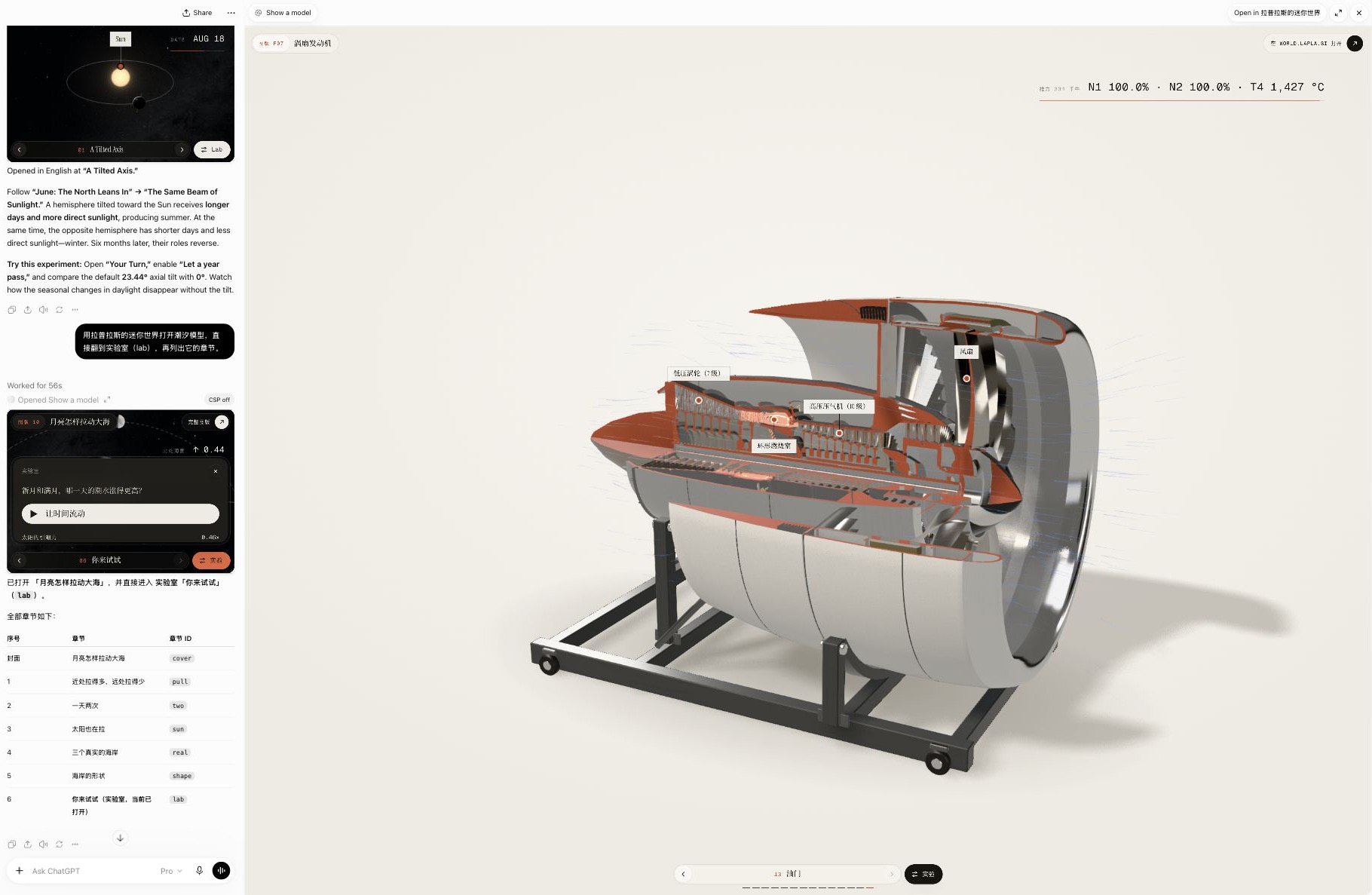Click the 高压压气机 (10级) hotspot label

click(x=838, y=406)
